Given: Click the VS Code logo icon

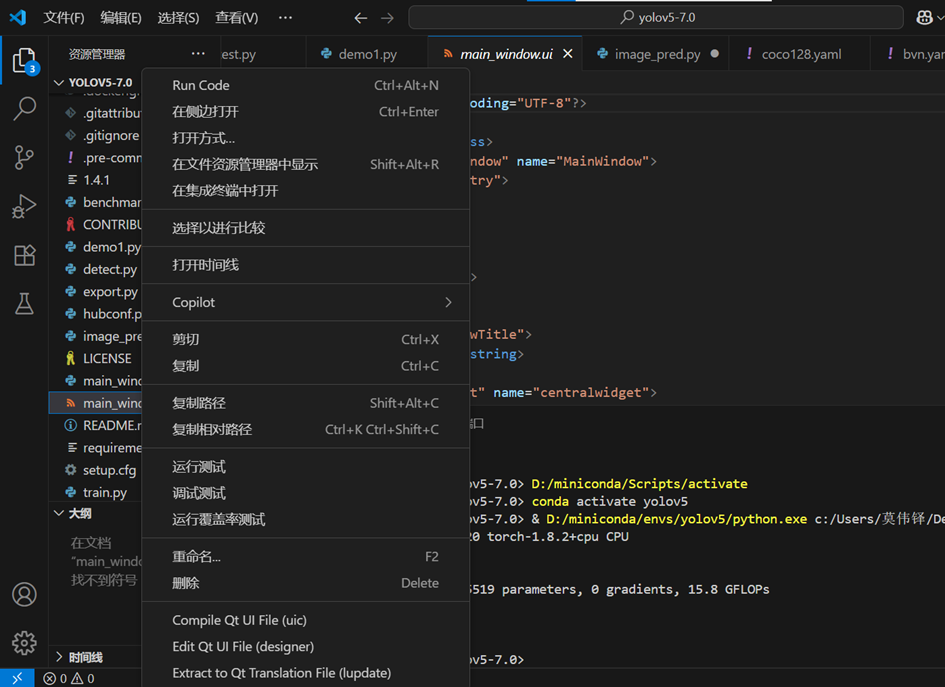Looking at the screenshot, I should [18, 17].
